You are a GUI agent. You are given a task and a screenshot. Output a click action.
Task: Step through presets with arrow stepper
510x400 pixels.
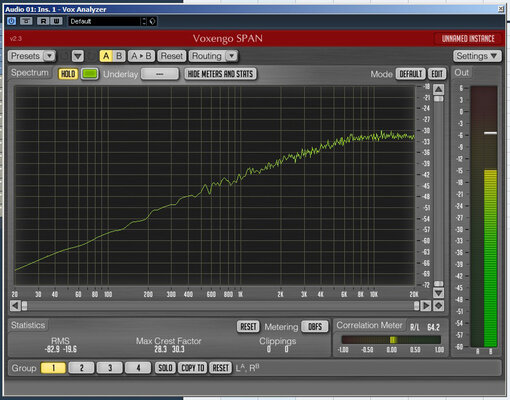[144, 21]
